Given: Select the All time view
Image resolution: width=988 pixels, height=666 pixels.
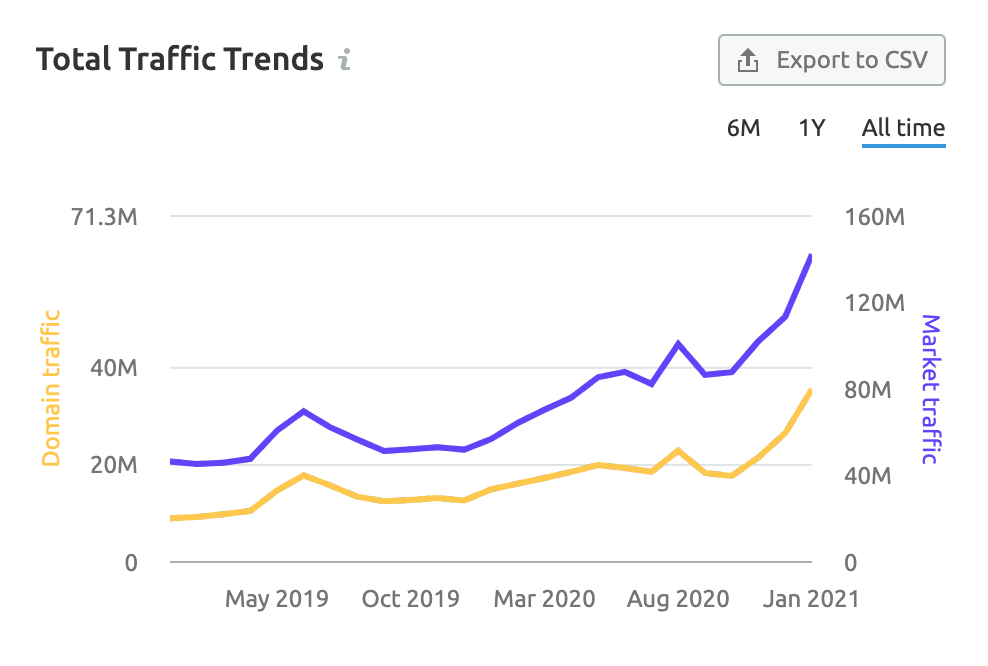Looking at the screenshot, I should click(x=902, y=128).
